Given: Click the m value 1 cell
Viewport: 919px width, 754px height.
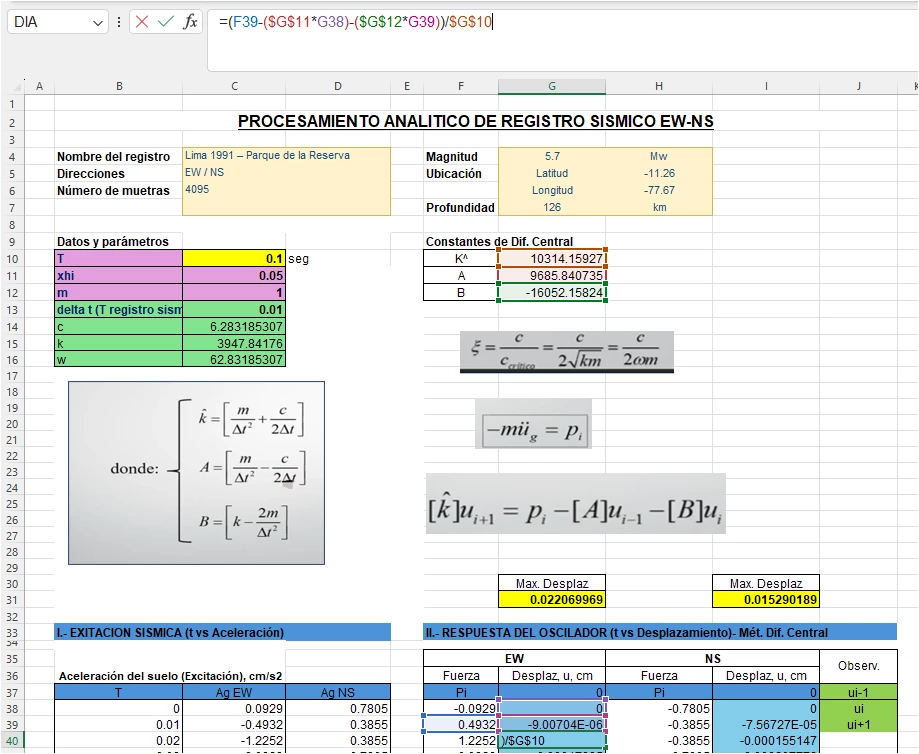Looking at the screenshot, I should coord(234,293).
